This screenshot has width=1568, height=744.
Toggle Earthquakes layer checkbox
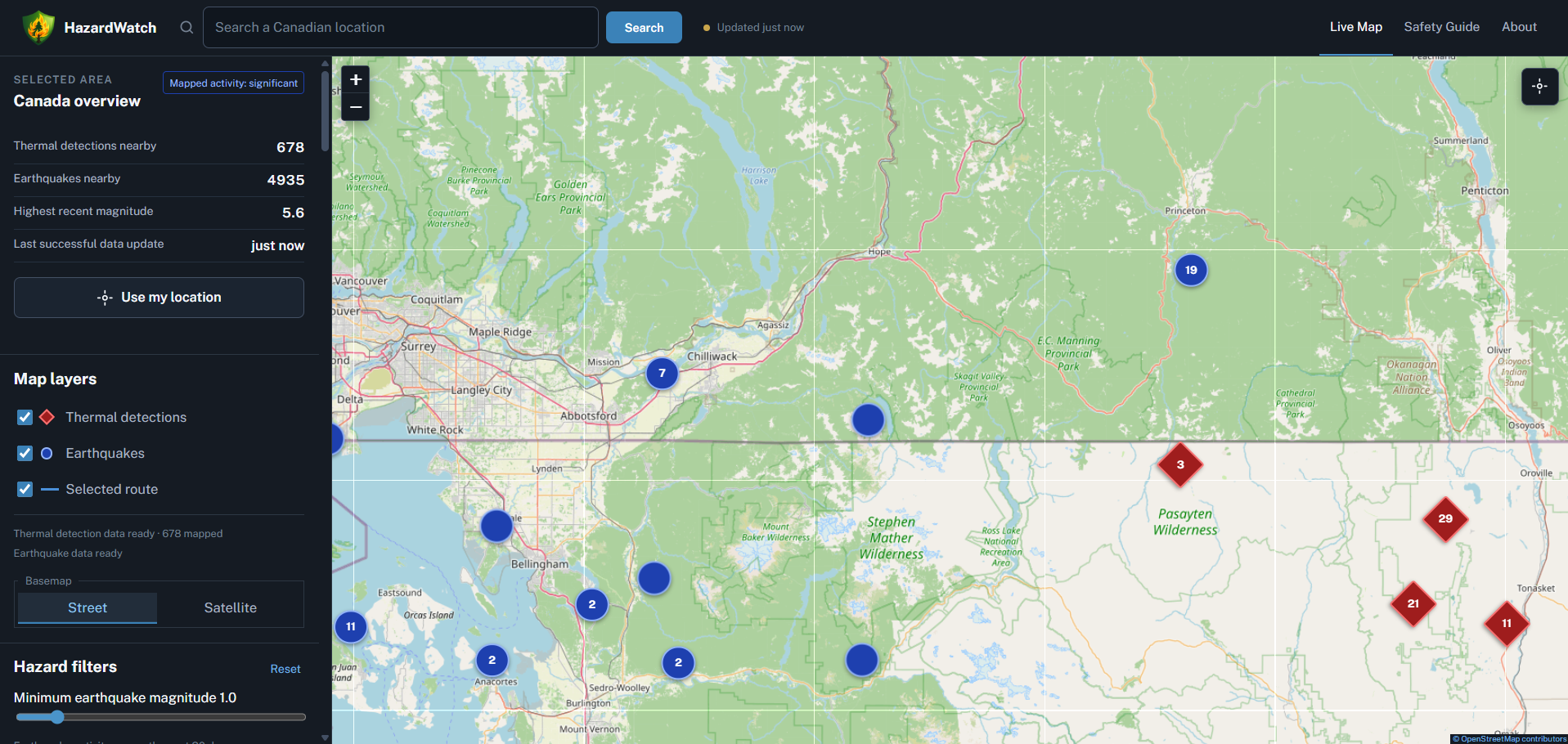pyautogui.click(x=25, y=453)
